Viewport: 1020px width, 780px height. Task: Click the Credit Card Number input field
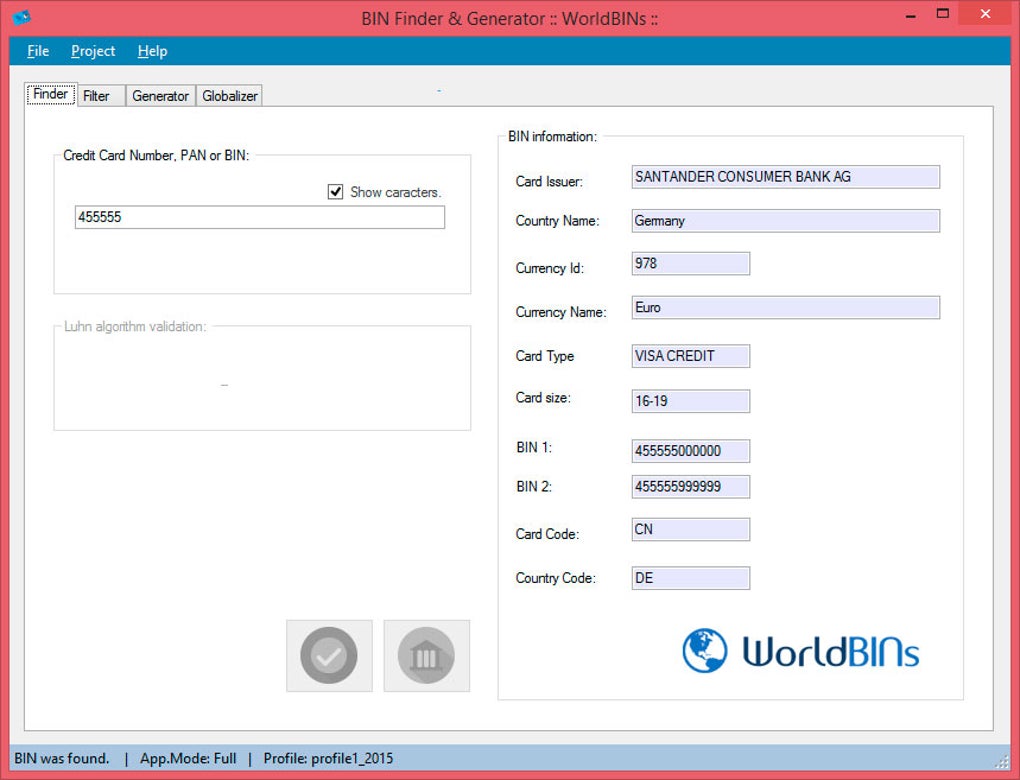coord(259,217)
